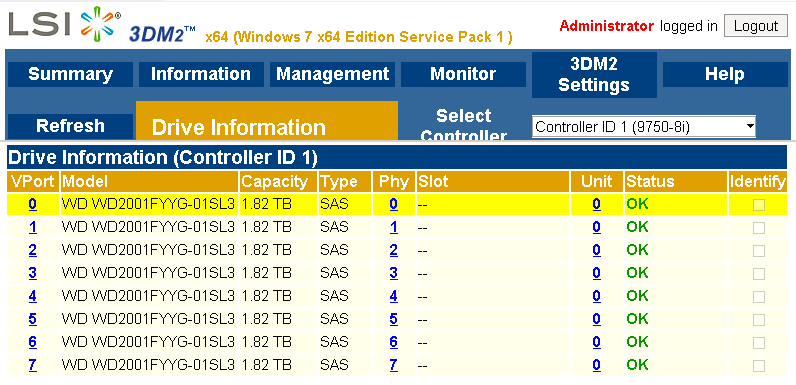The height and width of the screenshot is (385, 796).
Task: Click the Refresh button
Action: 71,126
